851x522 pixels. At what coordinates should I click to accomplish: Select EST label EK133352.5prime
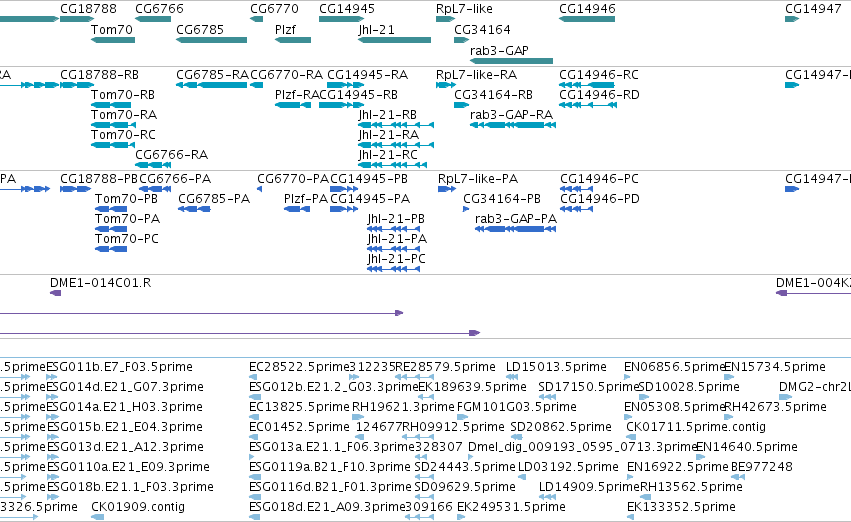(681, 507)
